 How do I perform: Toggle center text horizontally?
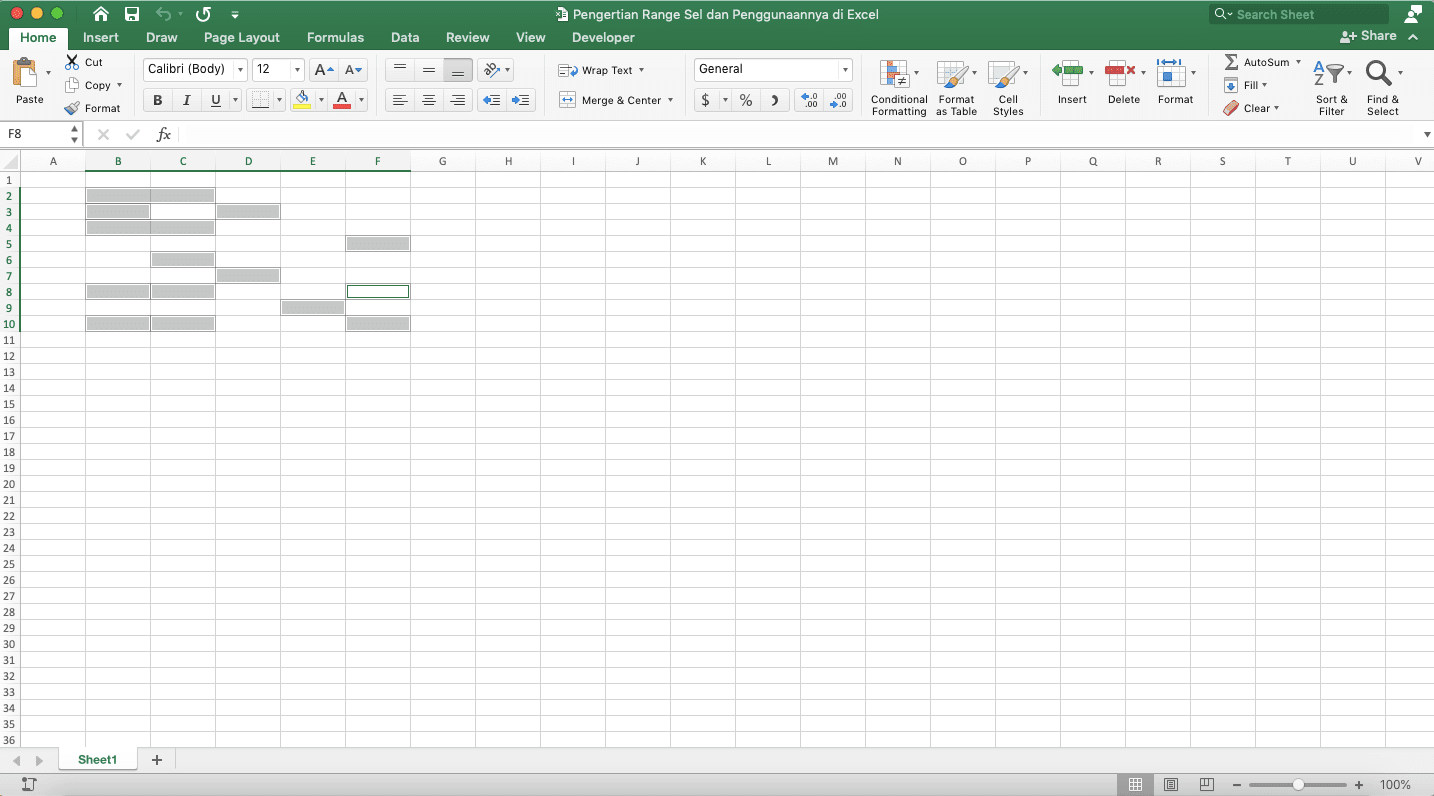point(429,100)
